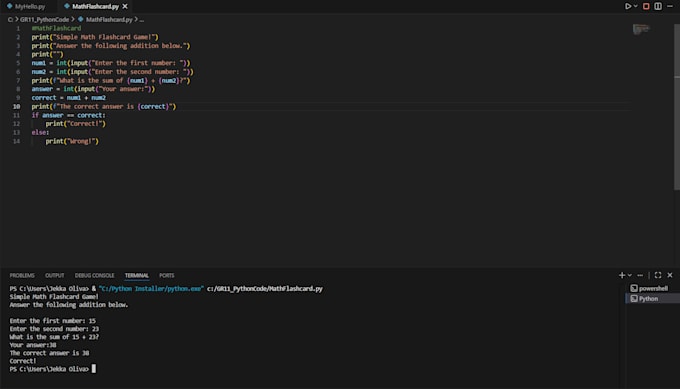
Task: Click the answer = int(input line
Action: click(x=93, y=89)
